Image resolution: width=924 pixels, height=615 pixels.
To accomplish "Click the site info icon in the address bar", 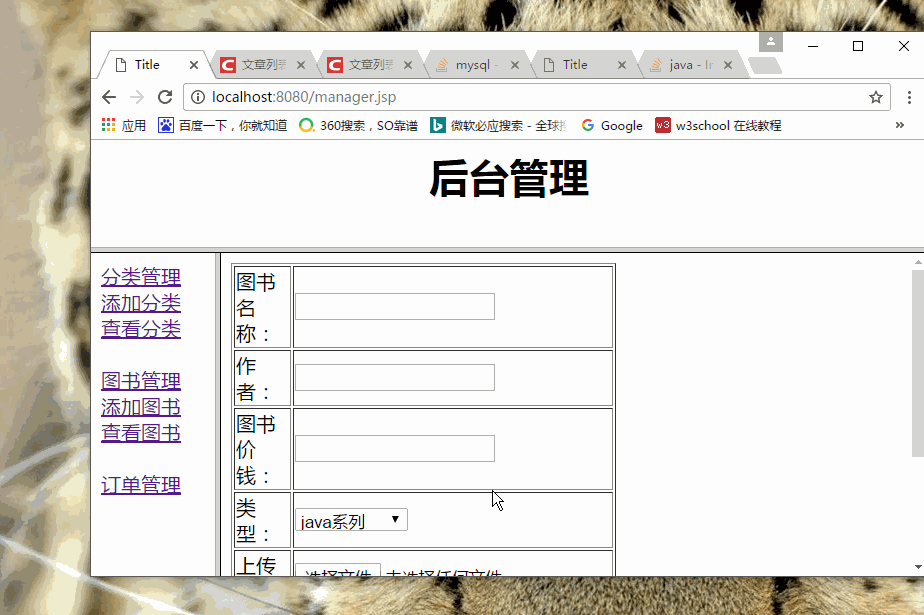I will coord(200,98).
